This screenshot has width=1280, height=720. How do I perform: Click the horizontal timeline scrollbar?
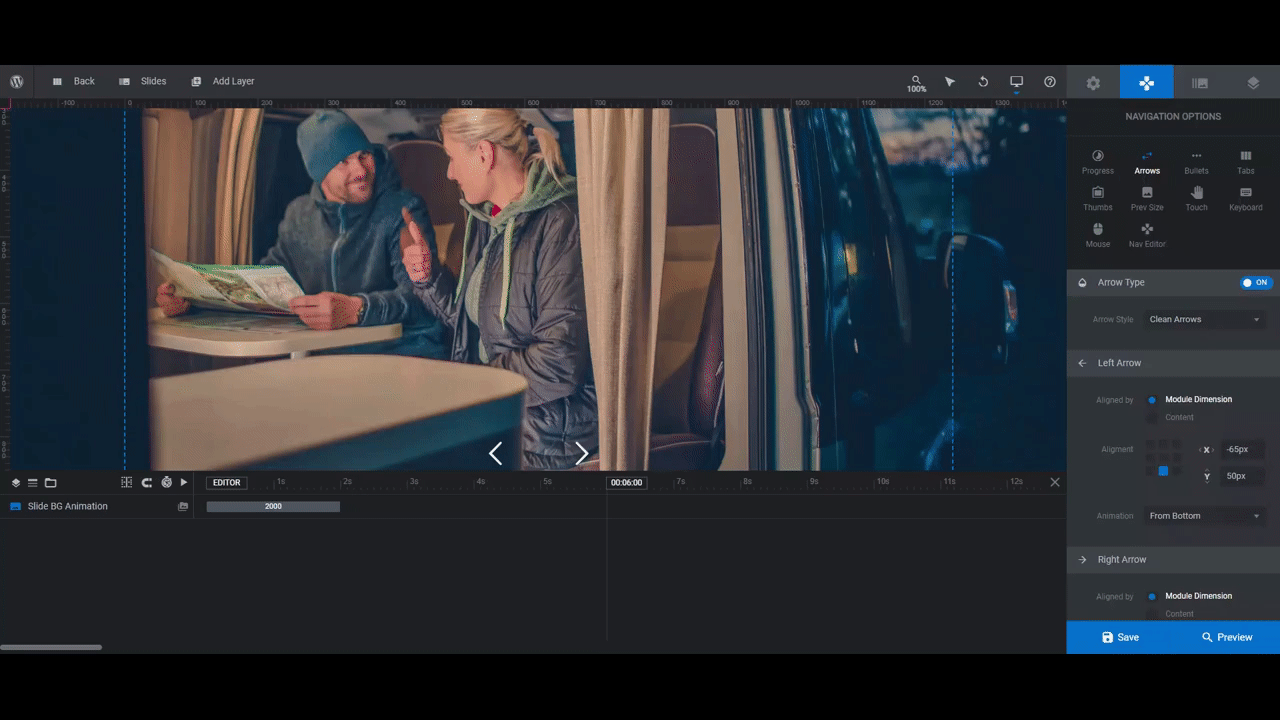51,647
